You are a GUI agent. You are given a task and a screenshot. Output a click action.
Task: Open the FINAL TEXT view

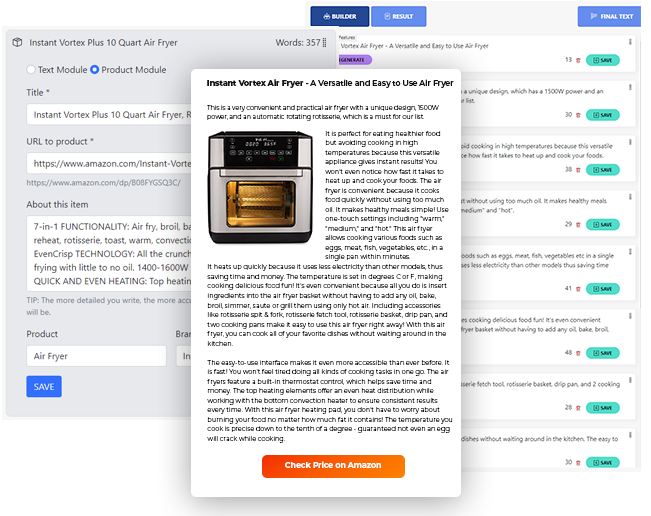pos(609,17)
